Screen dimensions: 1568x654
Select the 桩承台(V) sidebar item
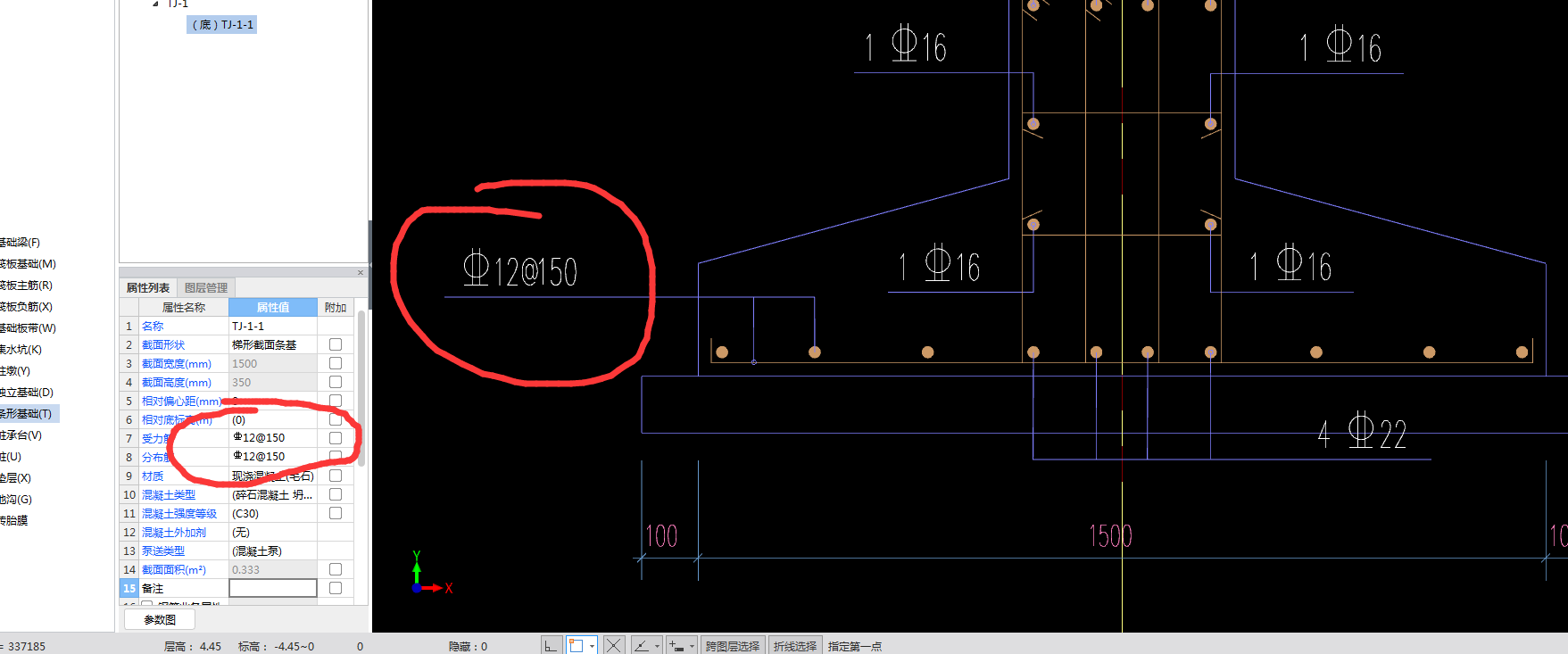pyautogui.click(x=21, y=435)
